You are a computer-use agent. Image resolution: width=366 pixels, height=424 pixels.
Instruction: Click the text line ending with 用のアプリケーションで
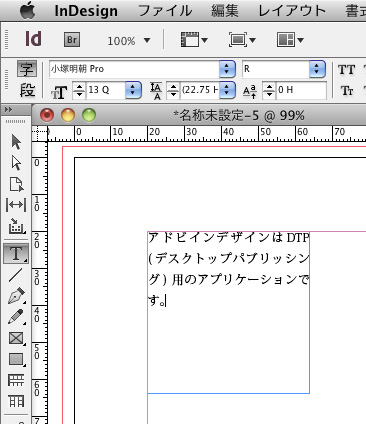click(229, 279)
